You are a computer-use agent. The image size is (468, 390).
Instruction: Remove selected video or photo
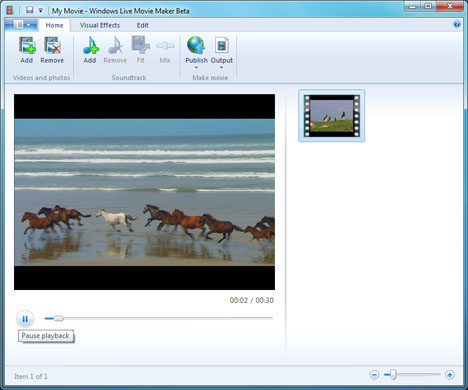pyautogui.click(x=52, y=50)
